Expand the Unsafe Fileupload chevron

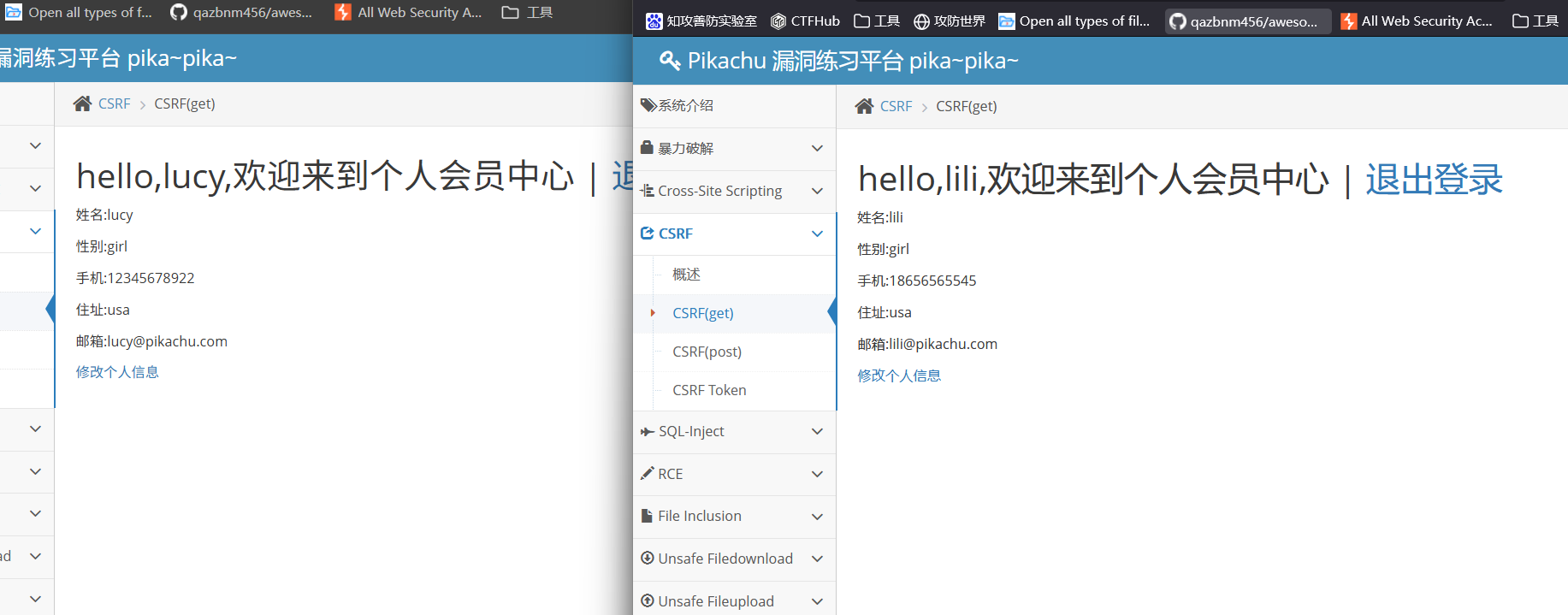pos(817,601)
